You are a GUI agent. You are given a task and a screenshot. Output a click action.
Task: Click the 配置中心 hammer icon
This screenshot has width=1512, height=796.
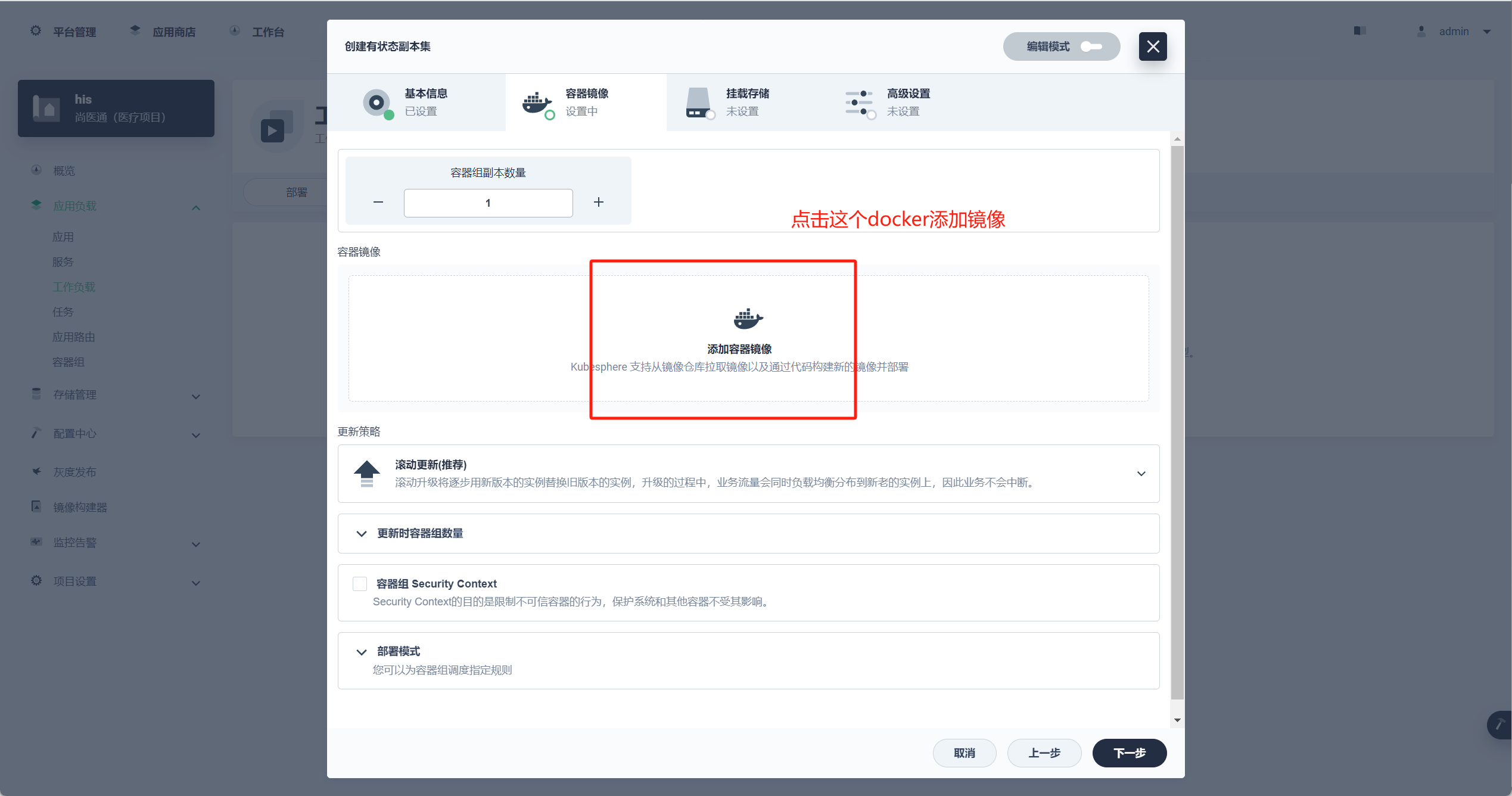[36, 433]
